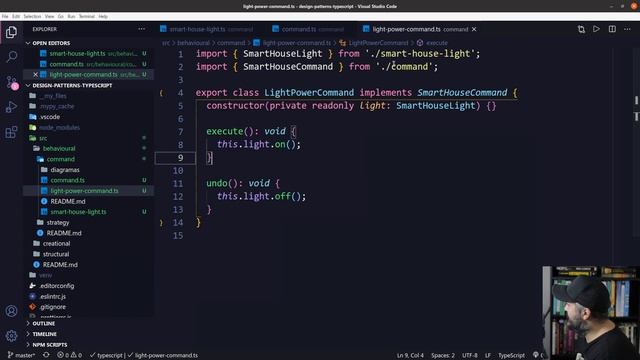Open the Accounts menu icon
Viewport: 640px width, 360px height.
[11, 311]
